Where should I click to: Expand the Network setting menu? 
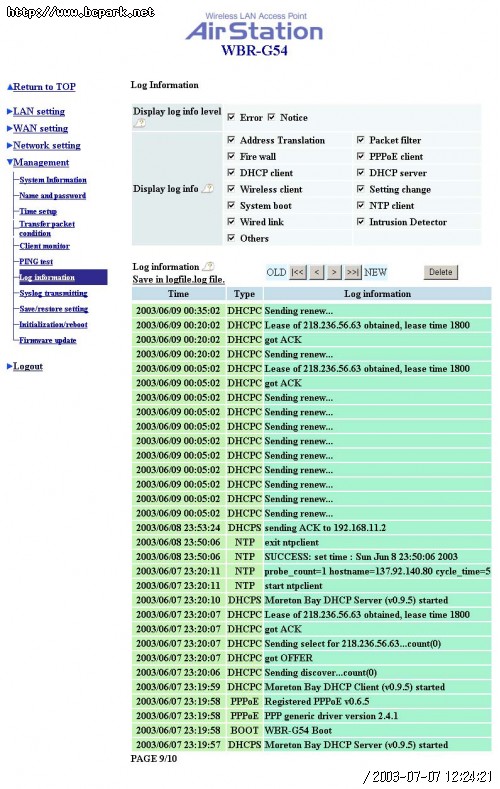[x=47, y=145]
